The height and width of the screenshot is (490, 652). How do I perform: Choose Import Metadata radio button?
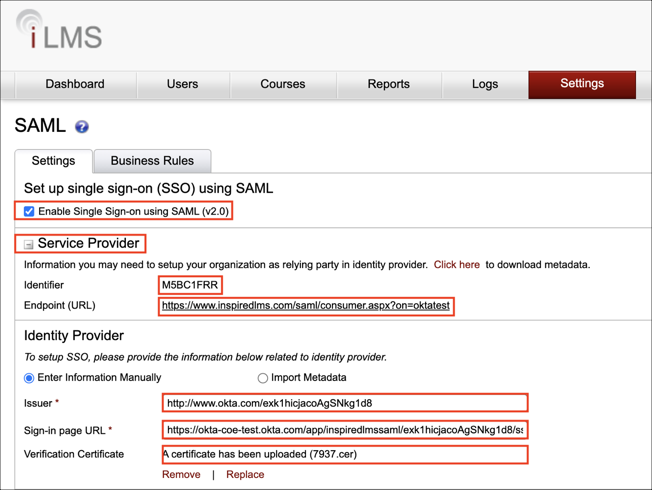click(263, 378)
